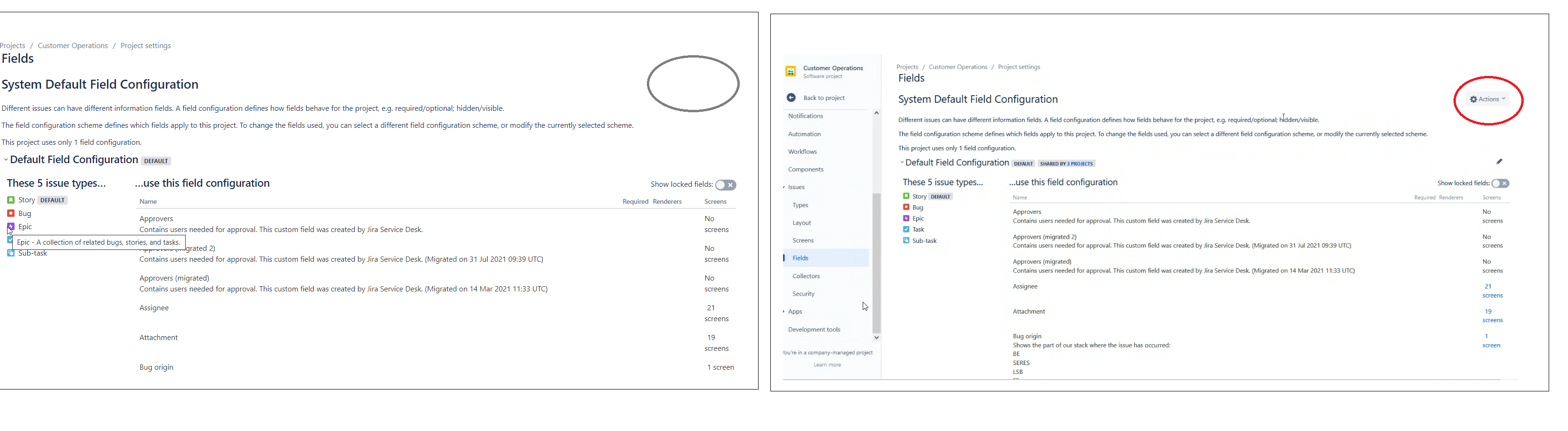Click Sub-task issue type icon in left screenshot
The height and width of the screenshot is (431, 1568).
click(11, 253)
